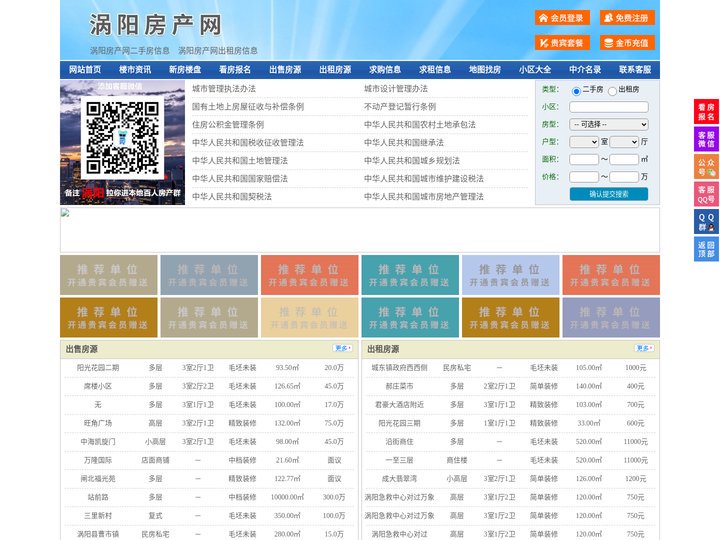Click the 会员登录 member login button
This screenshot has width=720, height=540.
(x=562, y=18)
